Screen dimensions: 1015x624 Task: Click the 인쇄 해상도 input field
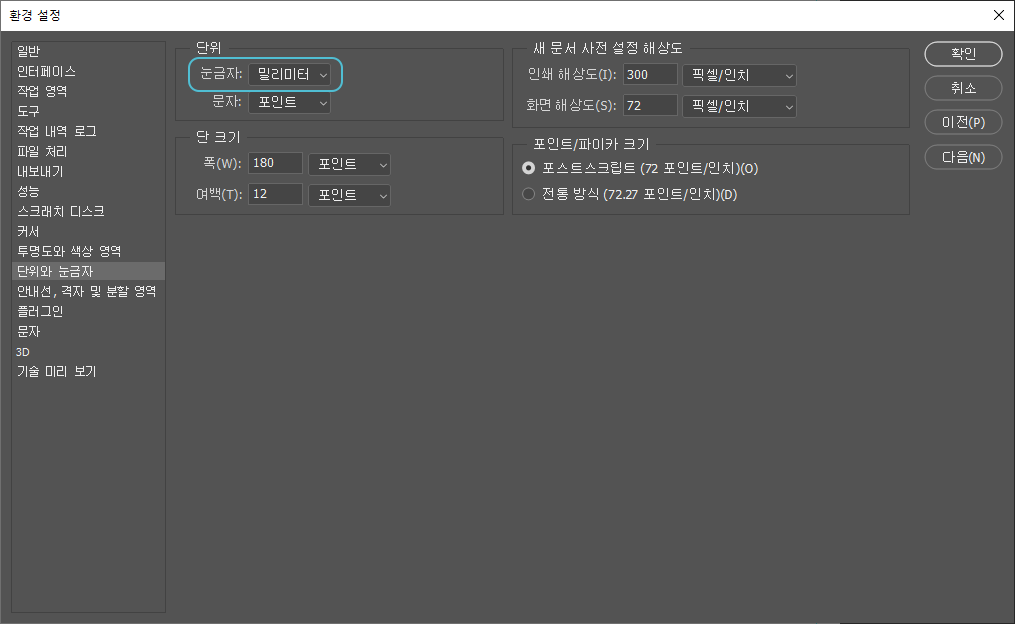point(650,75)
